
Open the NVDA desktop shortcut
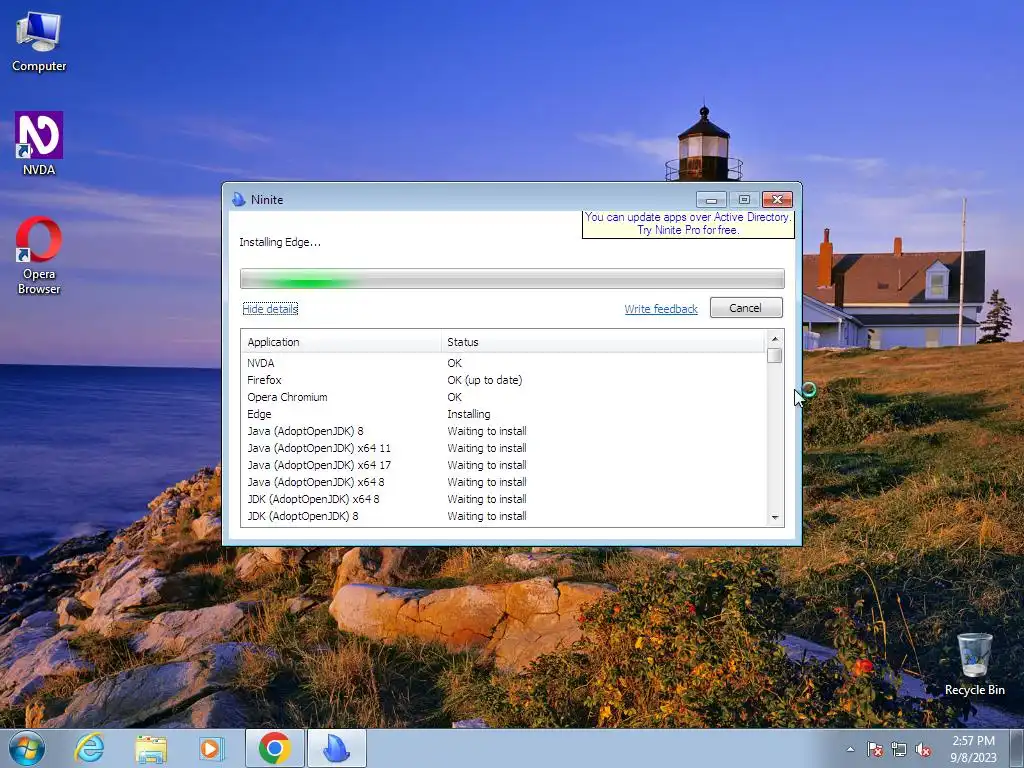(x=39, y=144)
